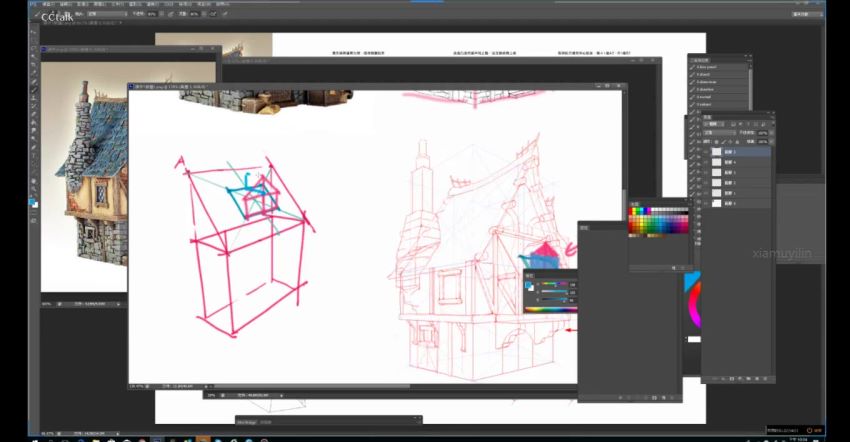
Task: Click the foreground color chip in the toolbox
Action: pos(33,200)
